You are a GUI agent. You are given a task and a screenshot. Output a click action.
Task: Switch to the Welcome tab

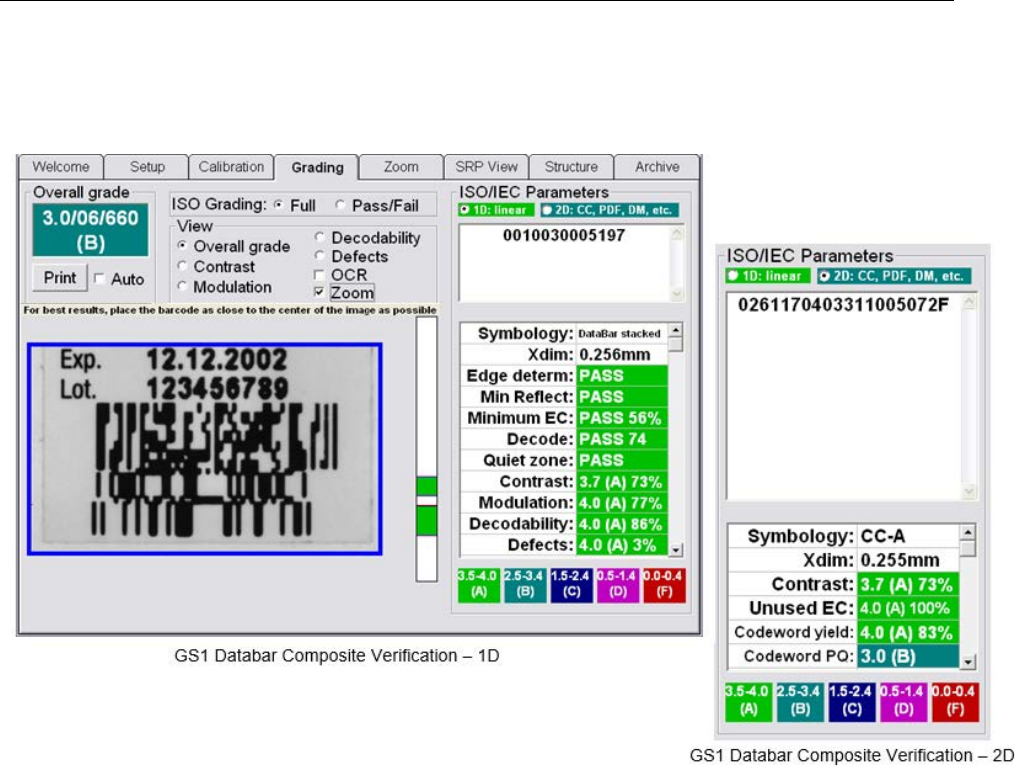(60, 167)
